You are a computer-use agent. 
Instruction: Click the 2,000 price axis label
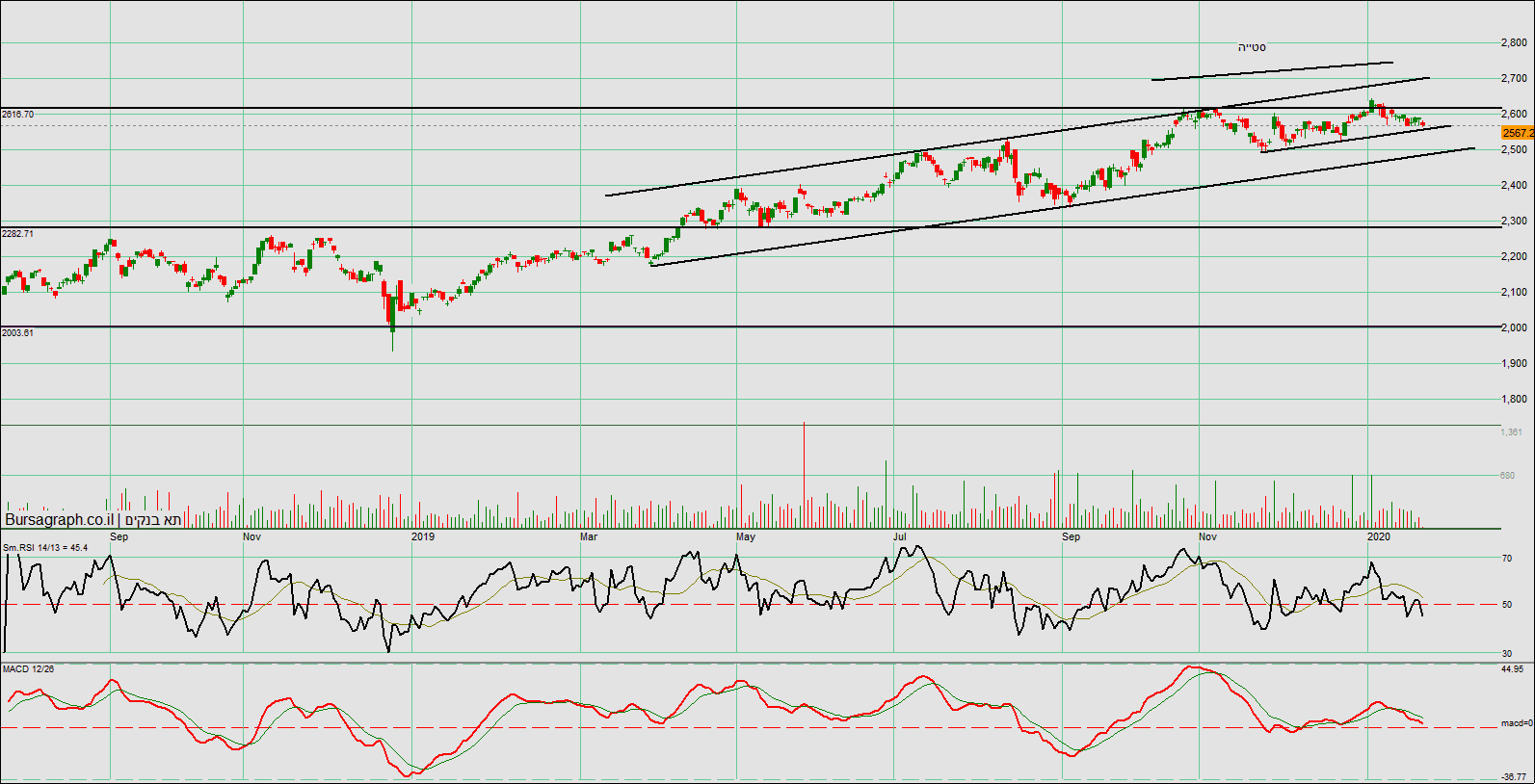(1514, 327)
